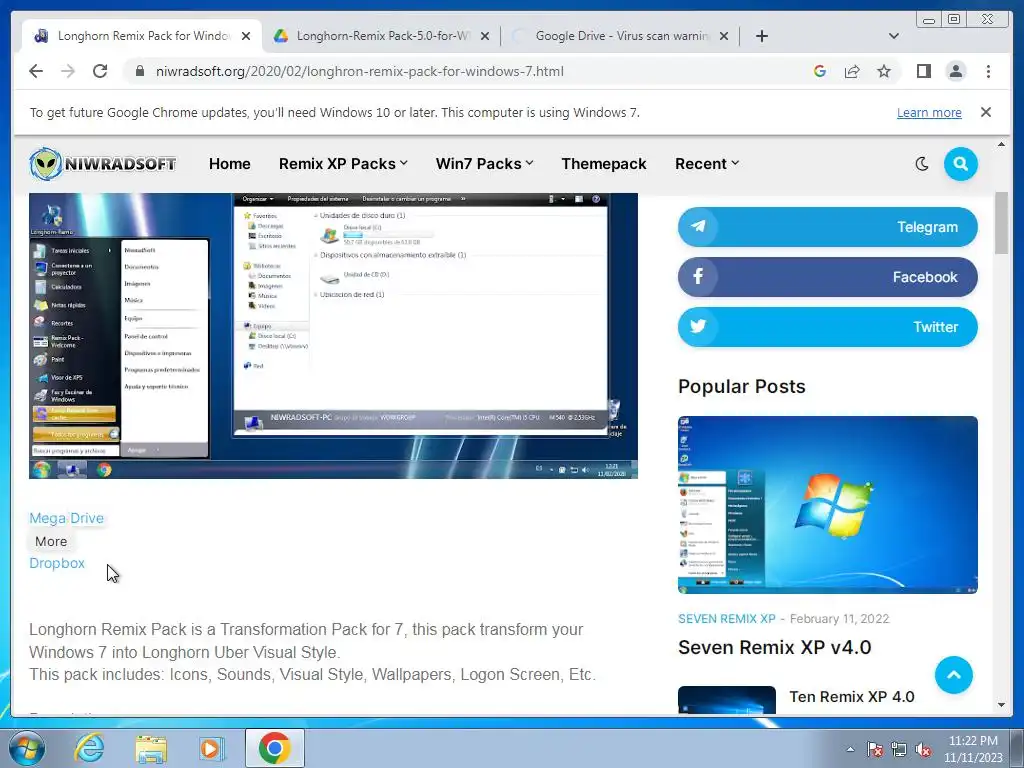Open the SEVEN REMIX XP category link
Screen dimensions: 1024x768
(726, 618)
